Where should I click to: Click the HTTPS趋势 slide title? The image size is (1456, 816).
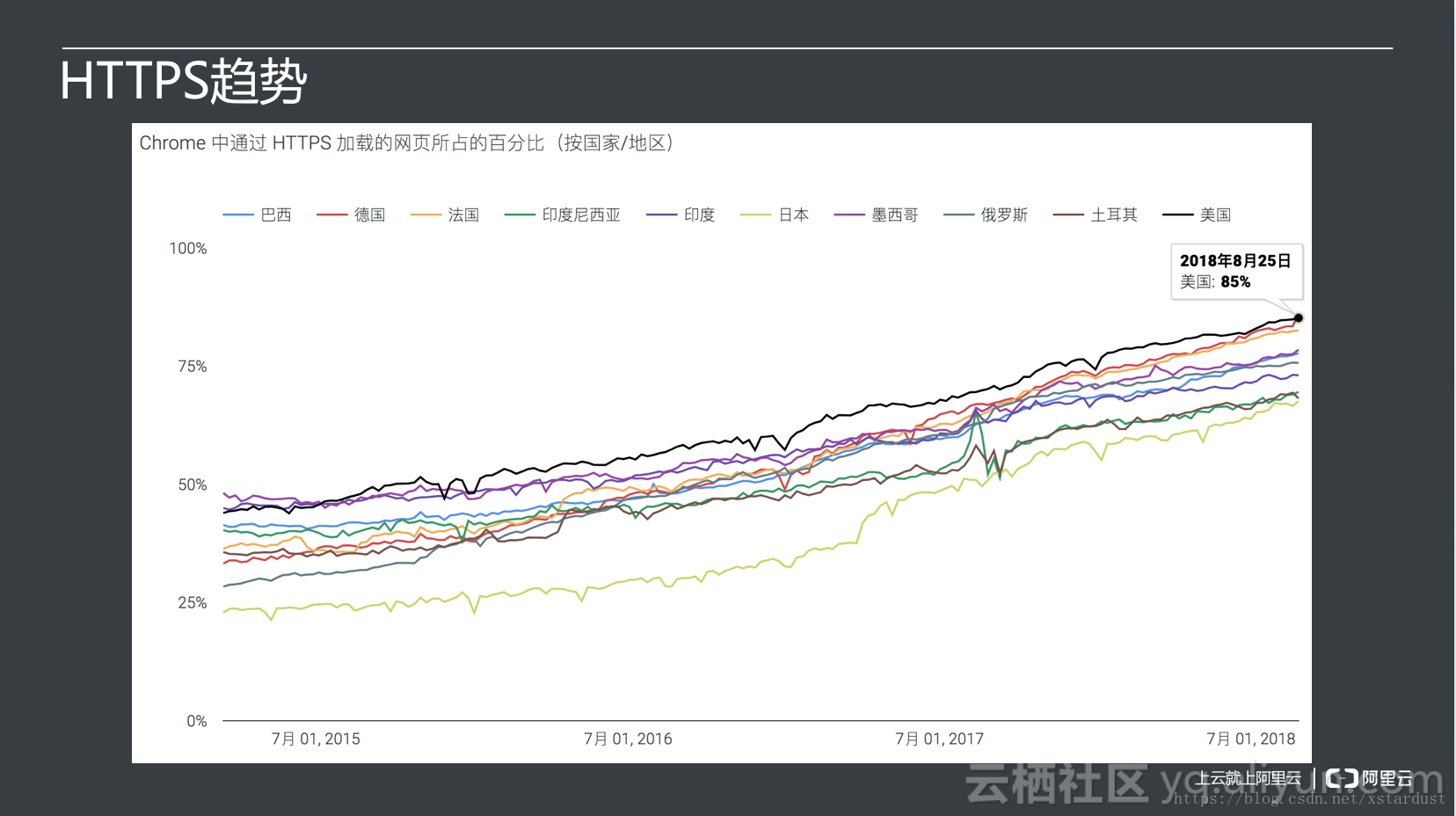point(184,82)
